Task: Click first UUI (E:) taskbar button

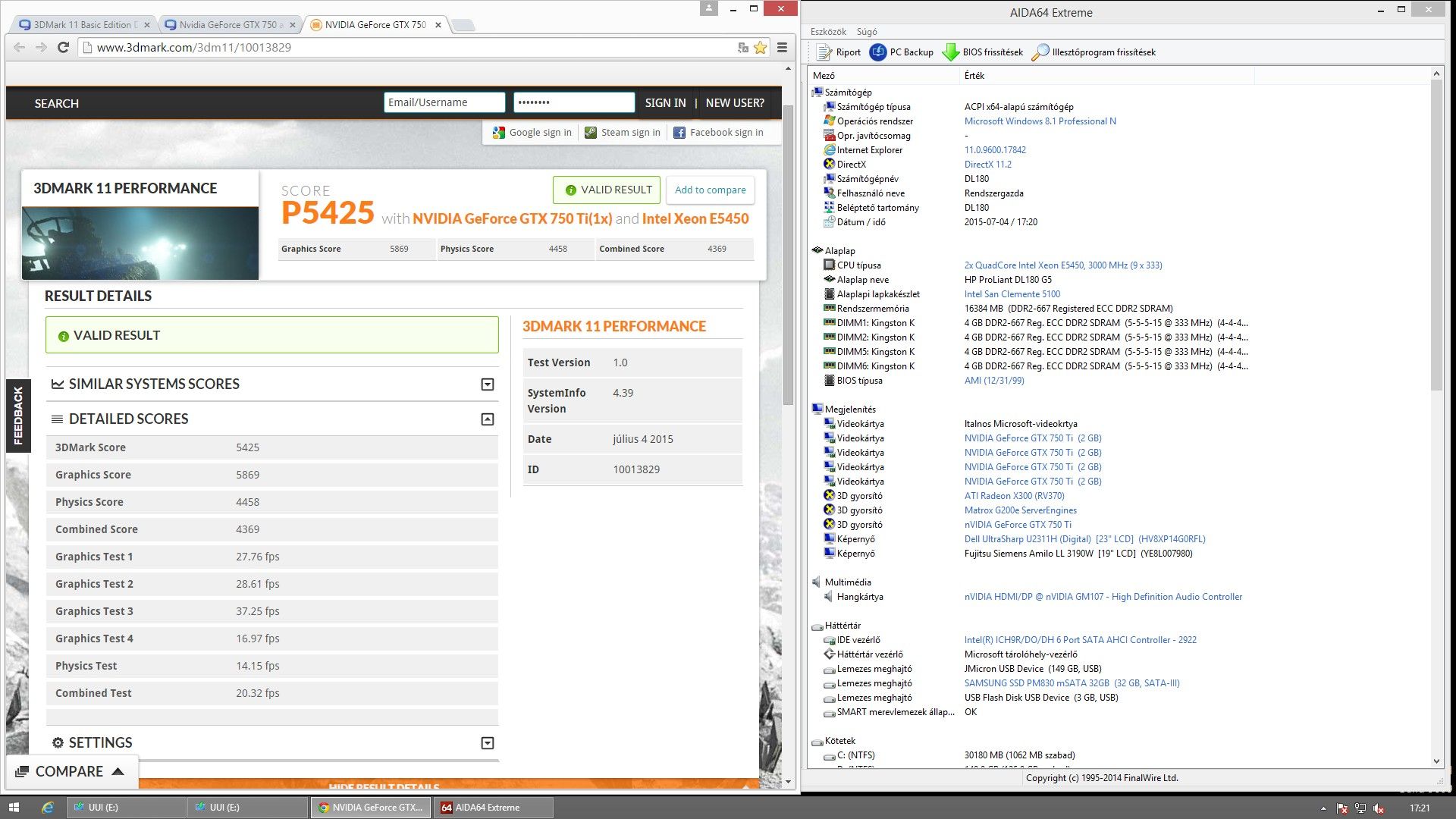Action: point(127,808)
